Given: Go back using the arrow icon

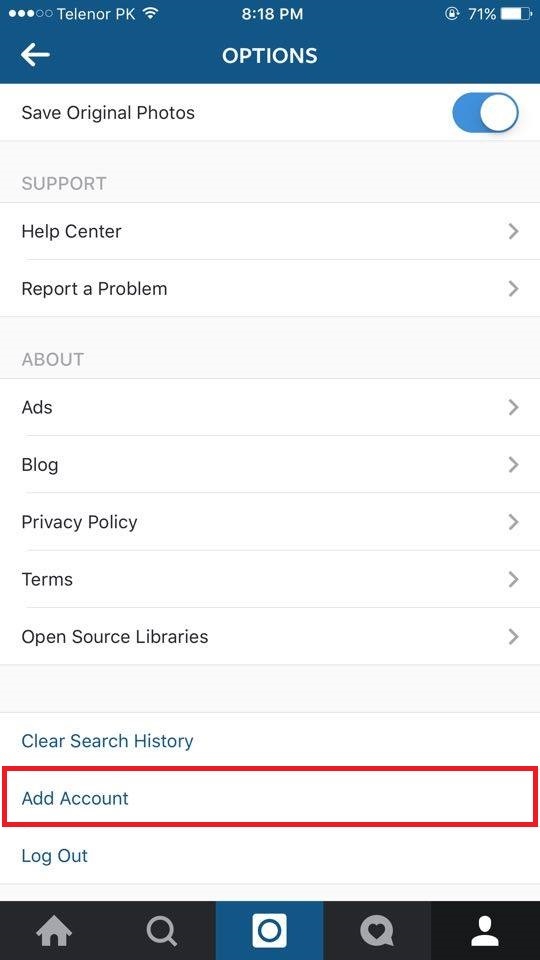Looking at the screenshot, I should [35, 55].
